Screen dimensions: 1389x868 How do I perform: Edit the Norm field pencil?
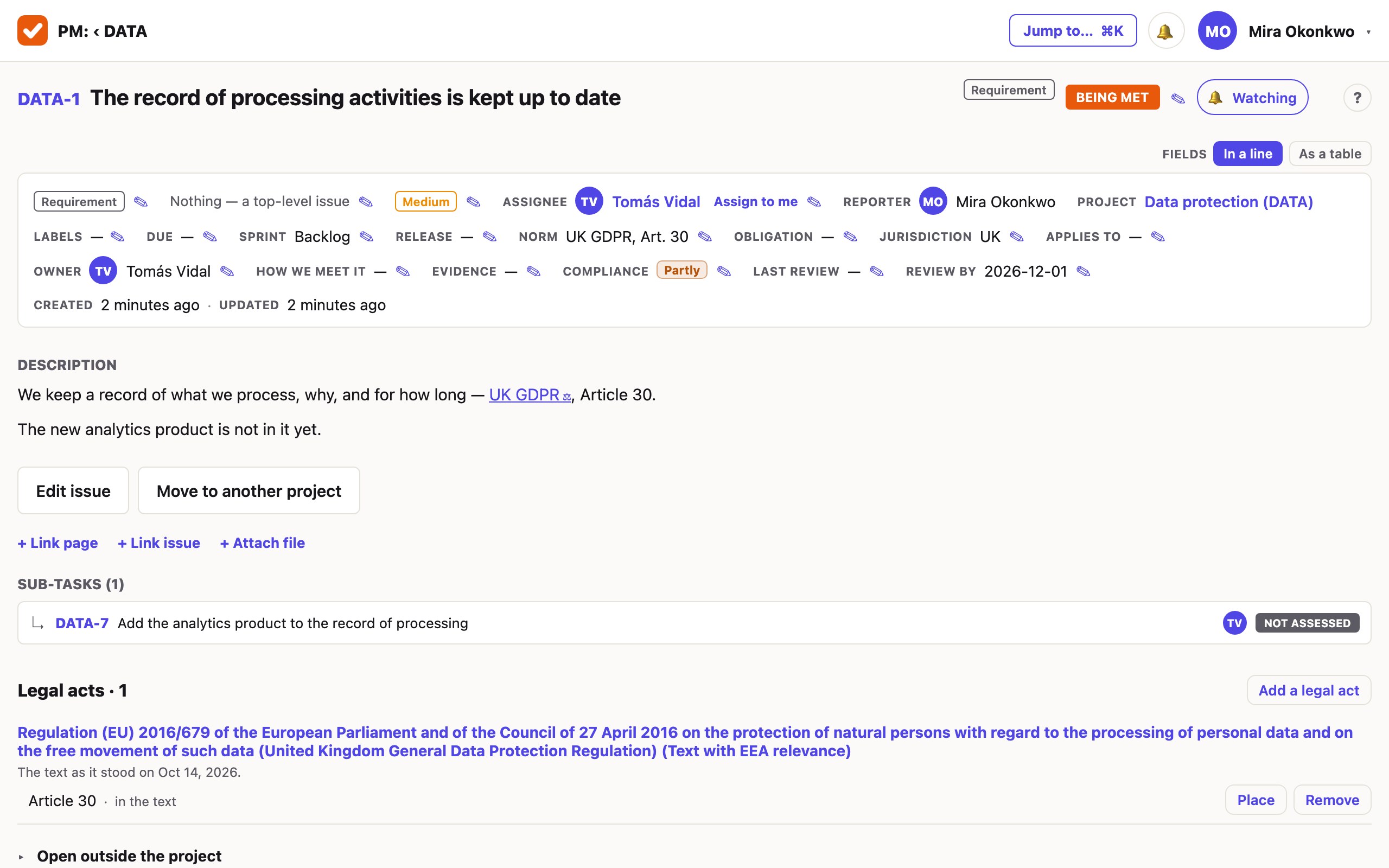point(705,237)
